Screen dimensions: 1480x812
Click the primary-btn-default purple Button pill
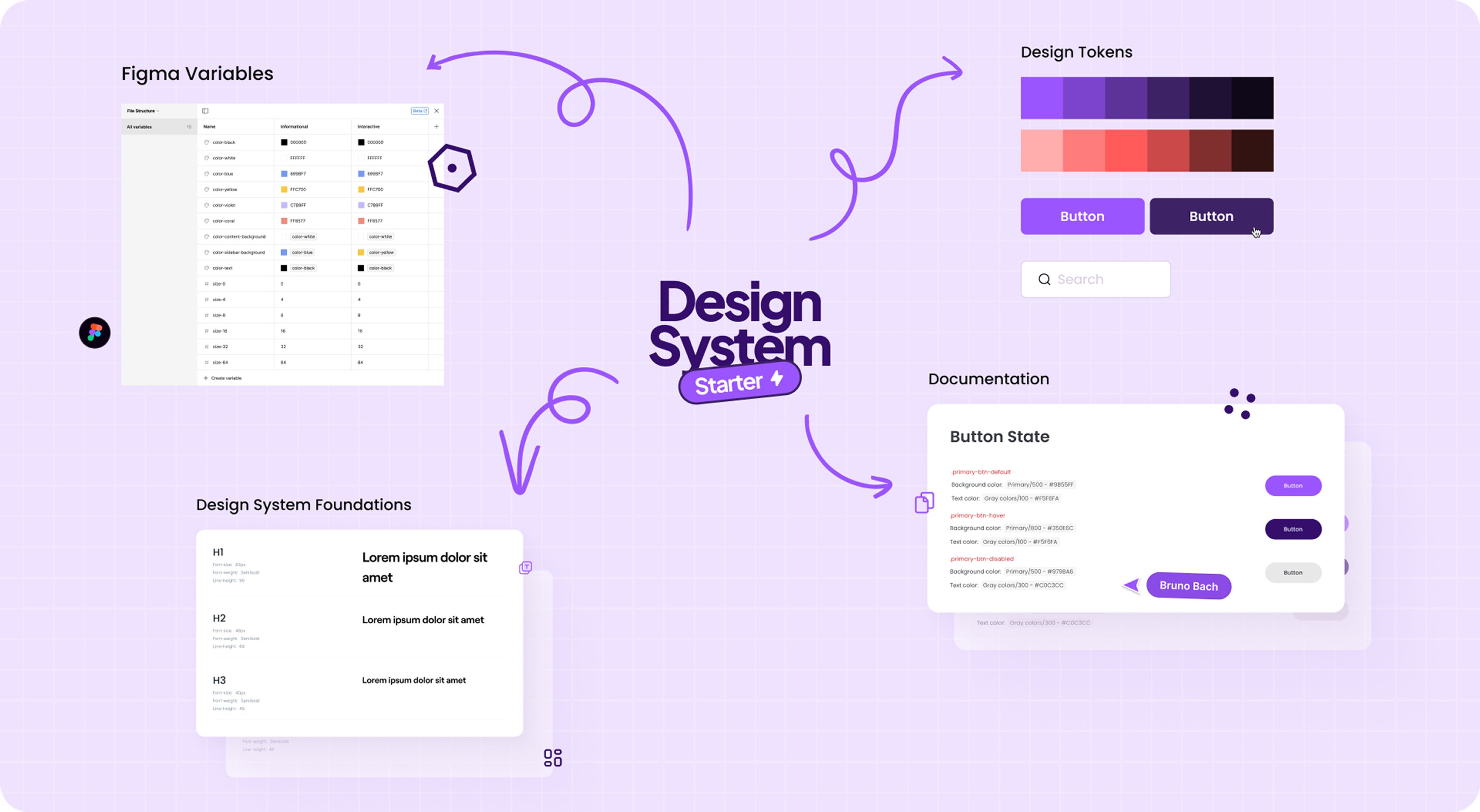(1293, 486)
